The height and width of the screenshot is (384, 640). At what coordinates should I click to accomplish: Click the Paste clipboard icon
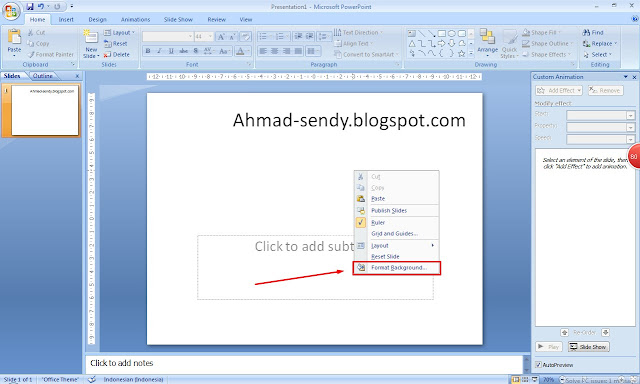14,37
